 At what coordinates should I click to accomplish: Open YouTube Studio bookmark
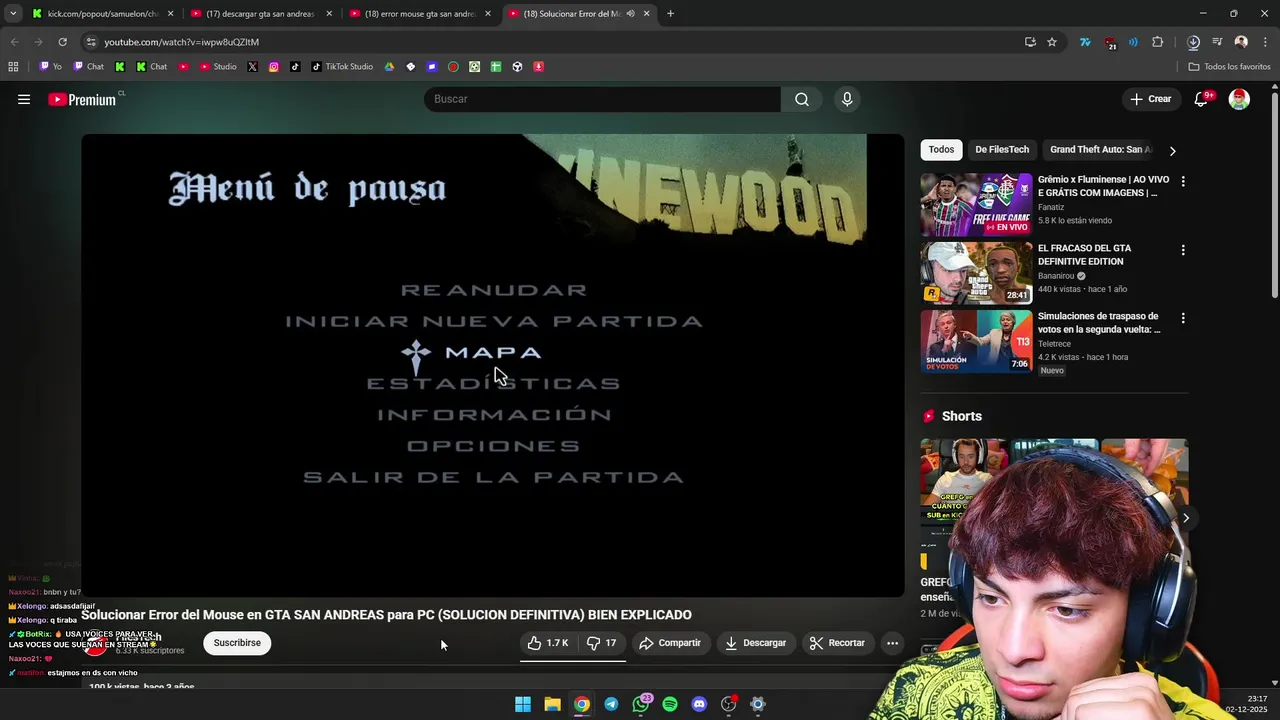point(218,67)
